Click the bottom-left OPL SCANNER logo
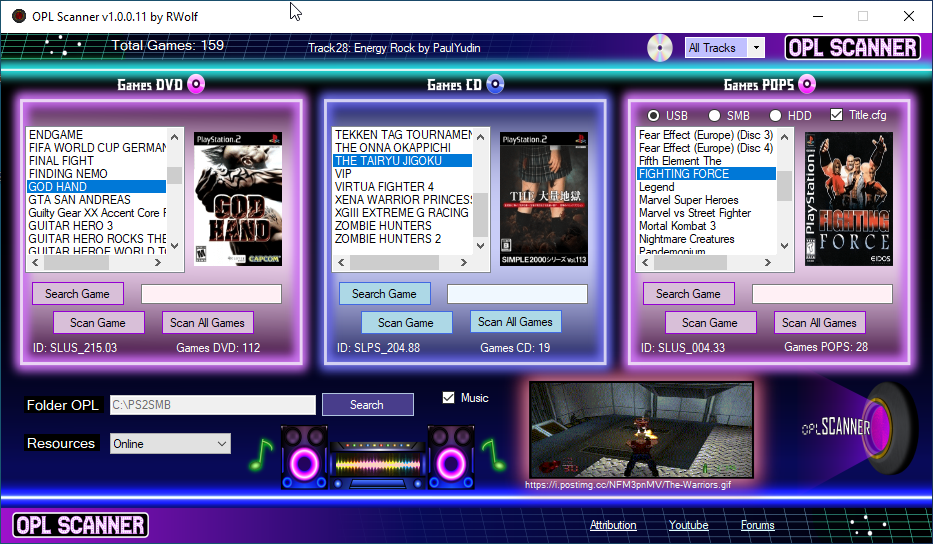The height and width of the screenshot is (544, 933). 80,525
